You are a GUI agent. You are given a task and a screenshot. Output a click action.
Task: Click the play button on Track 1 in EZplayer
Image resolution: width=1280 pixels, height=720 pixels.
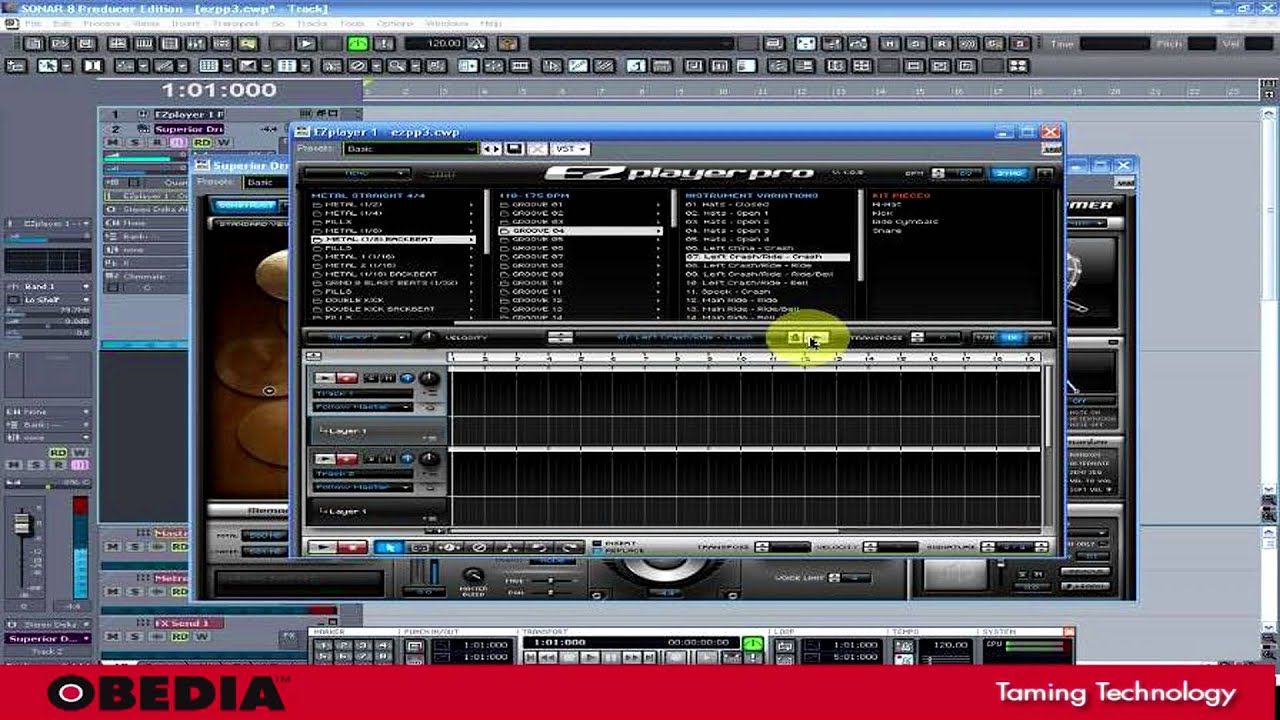coord(324,378)
